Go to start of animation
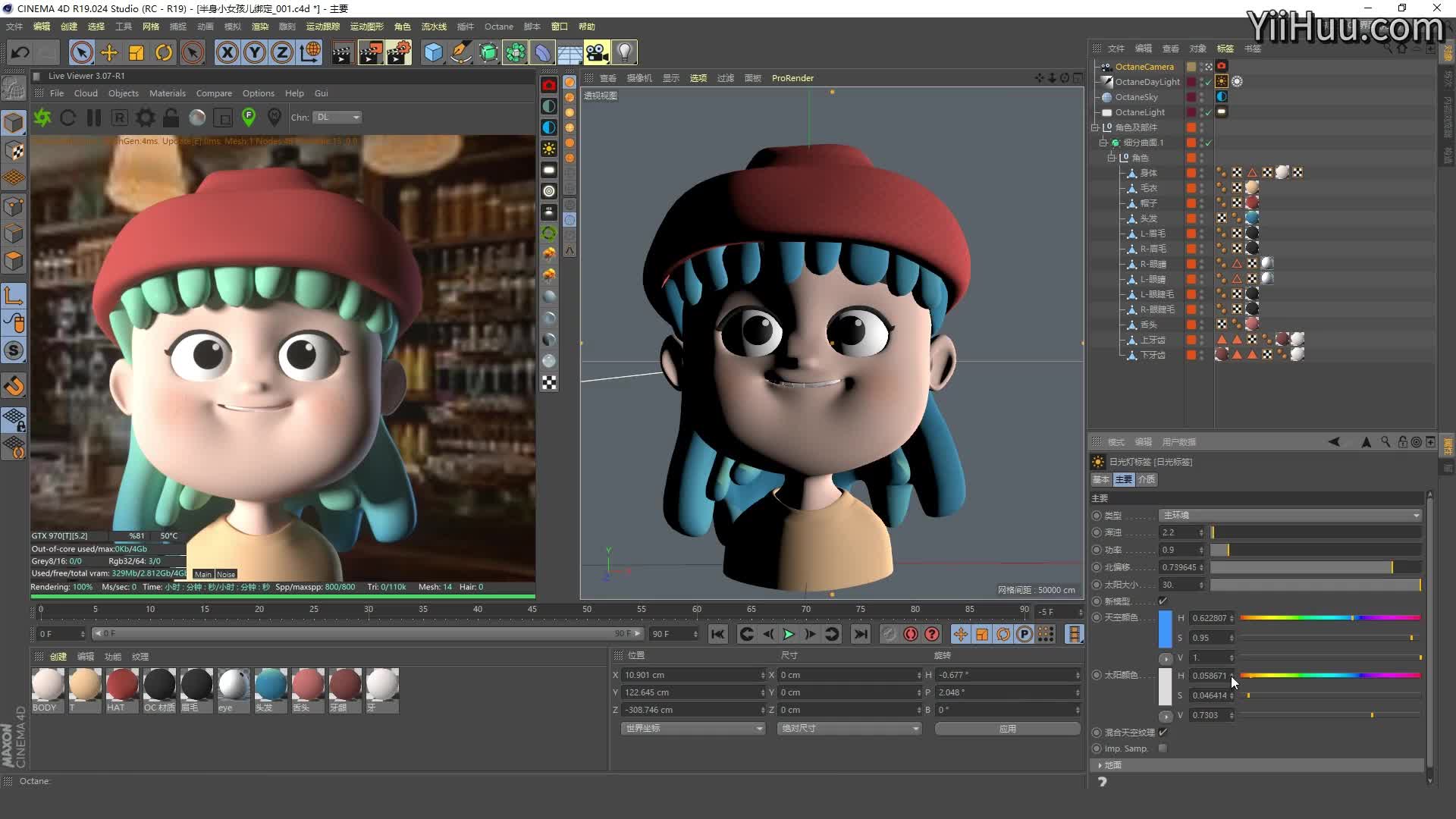The height and width of the screenshot is (819, 1456). pos(717,635)
